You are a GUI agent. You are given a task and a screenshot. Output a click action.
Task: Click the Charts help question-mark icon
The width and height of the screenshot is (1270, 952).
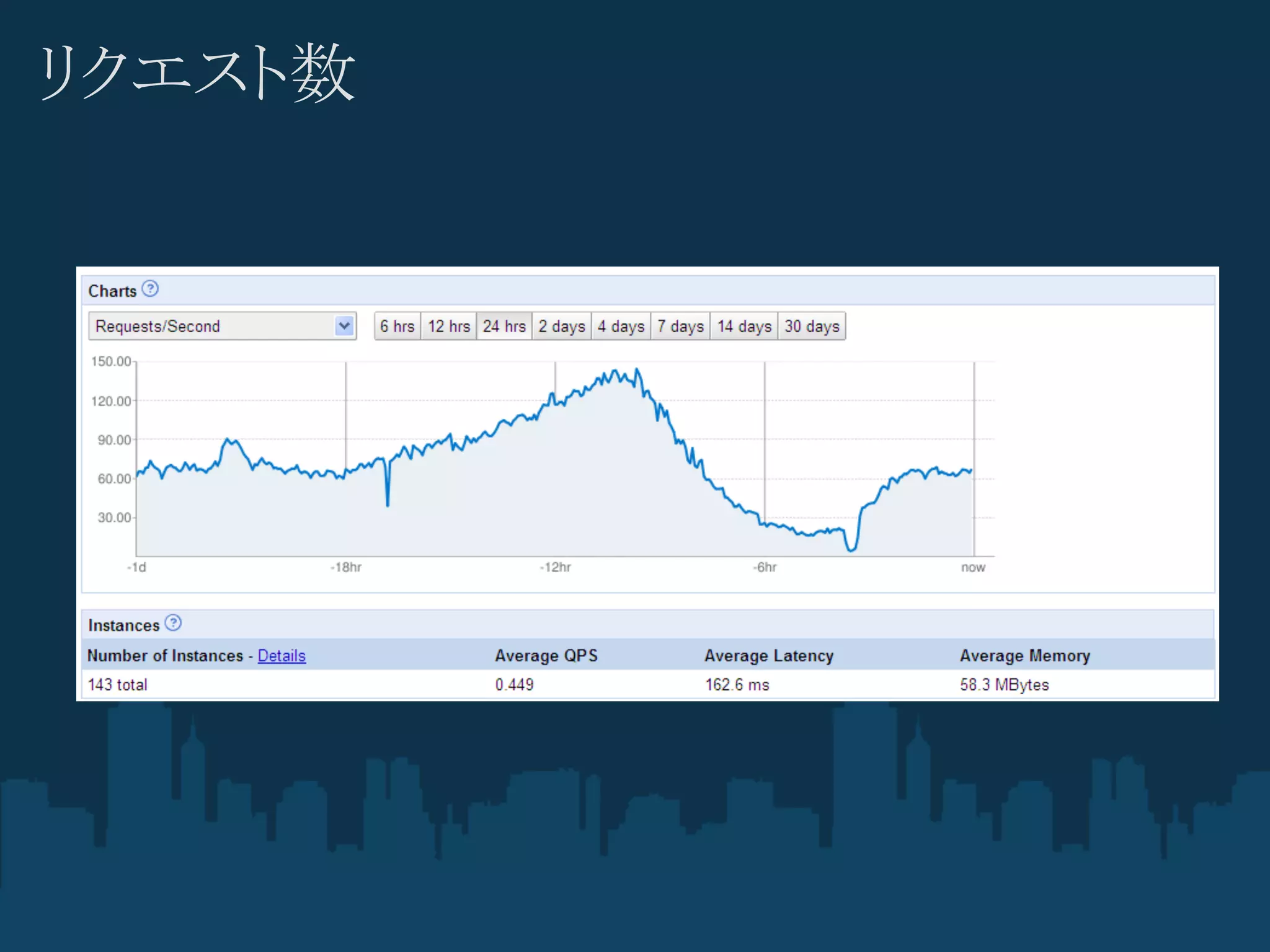tap(150, 289)
